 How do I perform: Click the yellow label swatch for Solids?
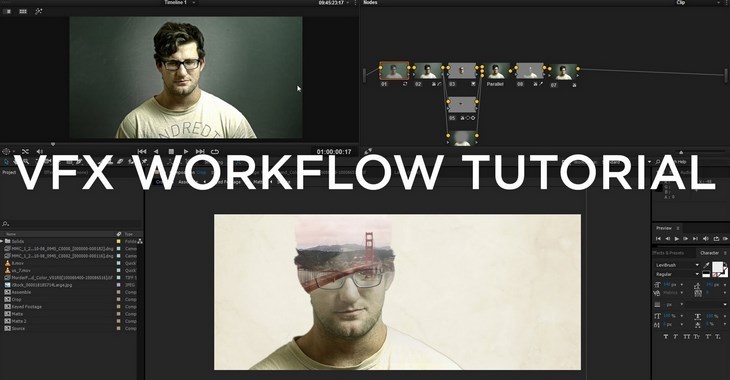pyautogui.click(x=119, y=241)
